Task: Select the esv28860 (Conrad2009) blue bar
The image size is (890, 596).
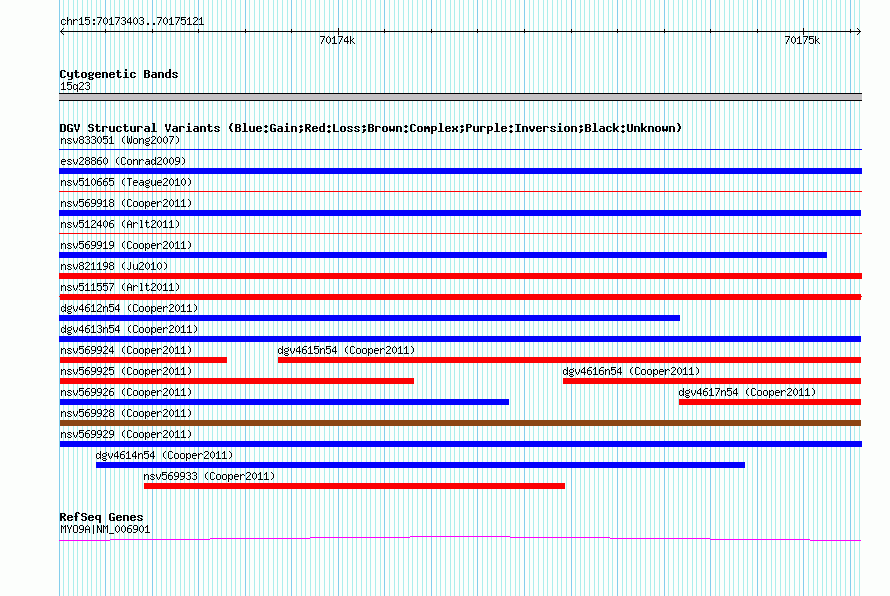Action: point(460,171)
